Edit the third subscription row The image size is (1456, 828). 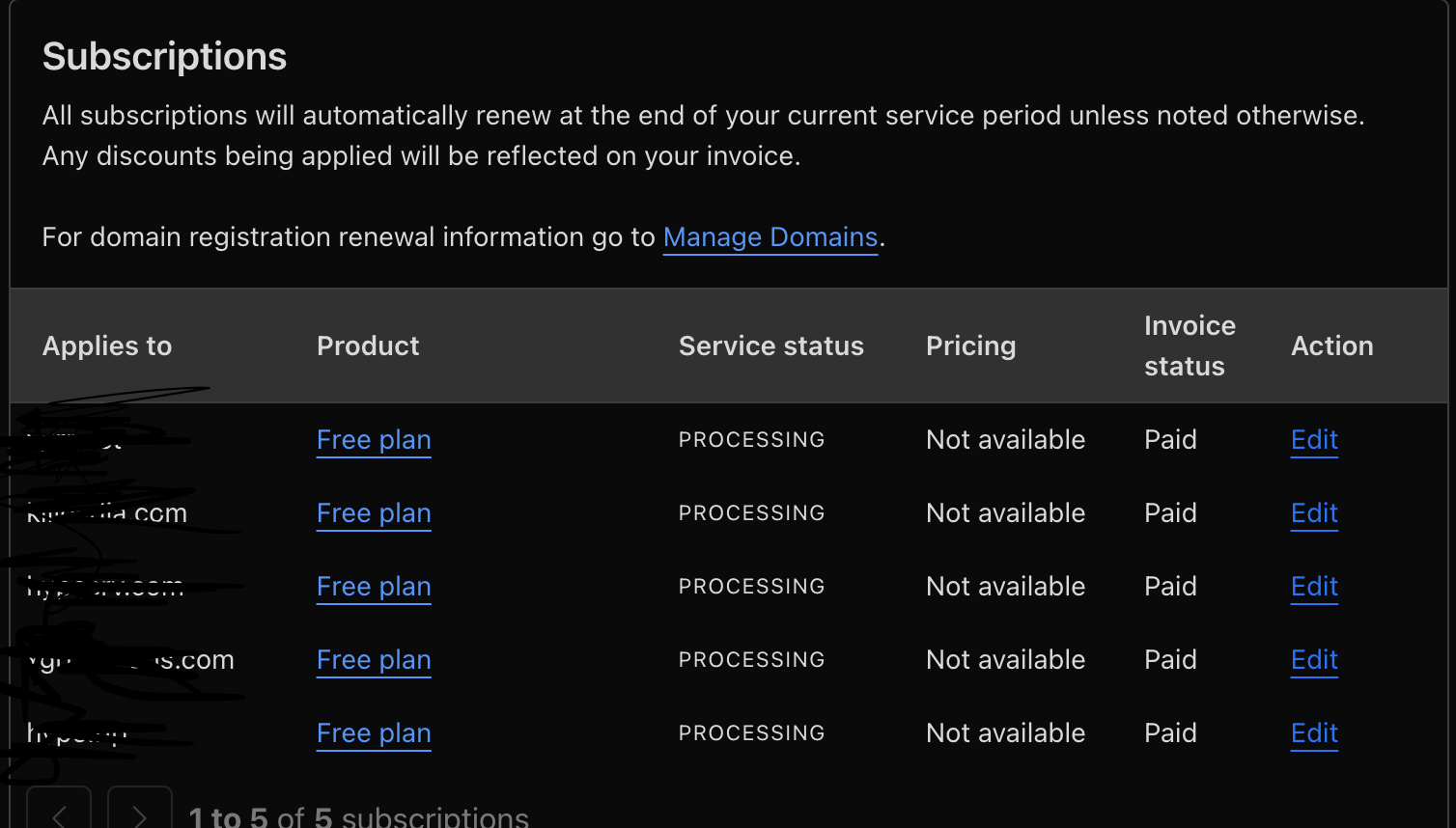(1314, 587)
